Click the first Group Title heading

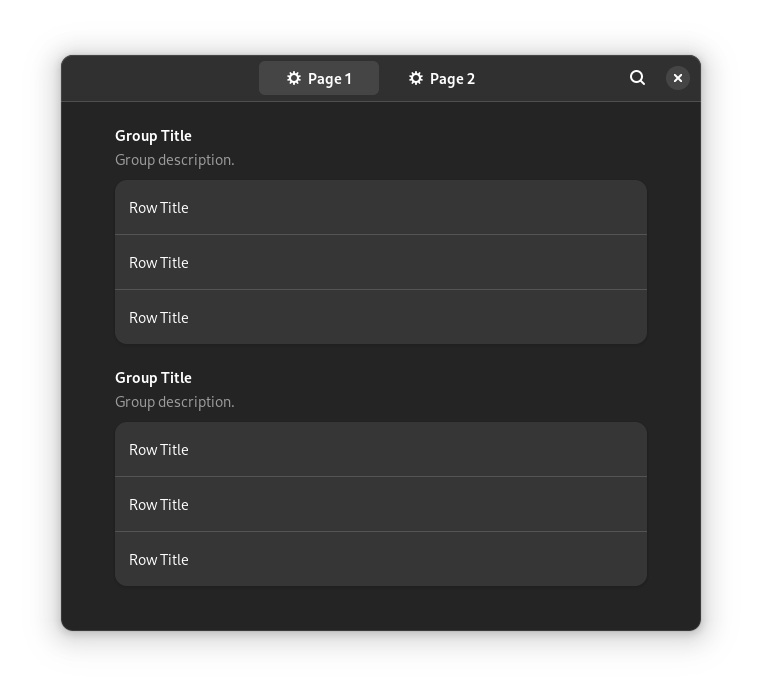tap(153, 136)
